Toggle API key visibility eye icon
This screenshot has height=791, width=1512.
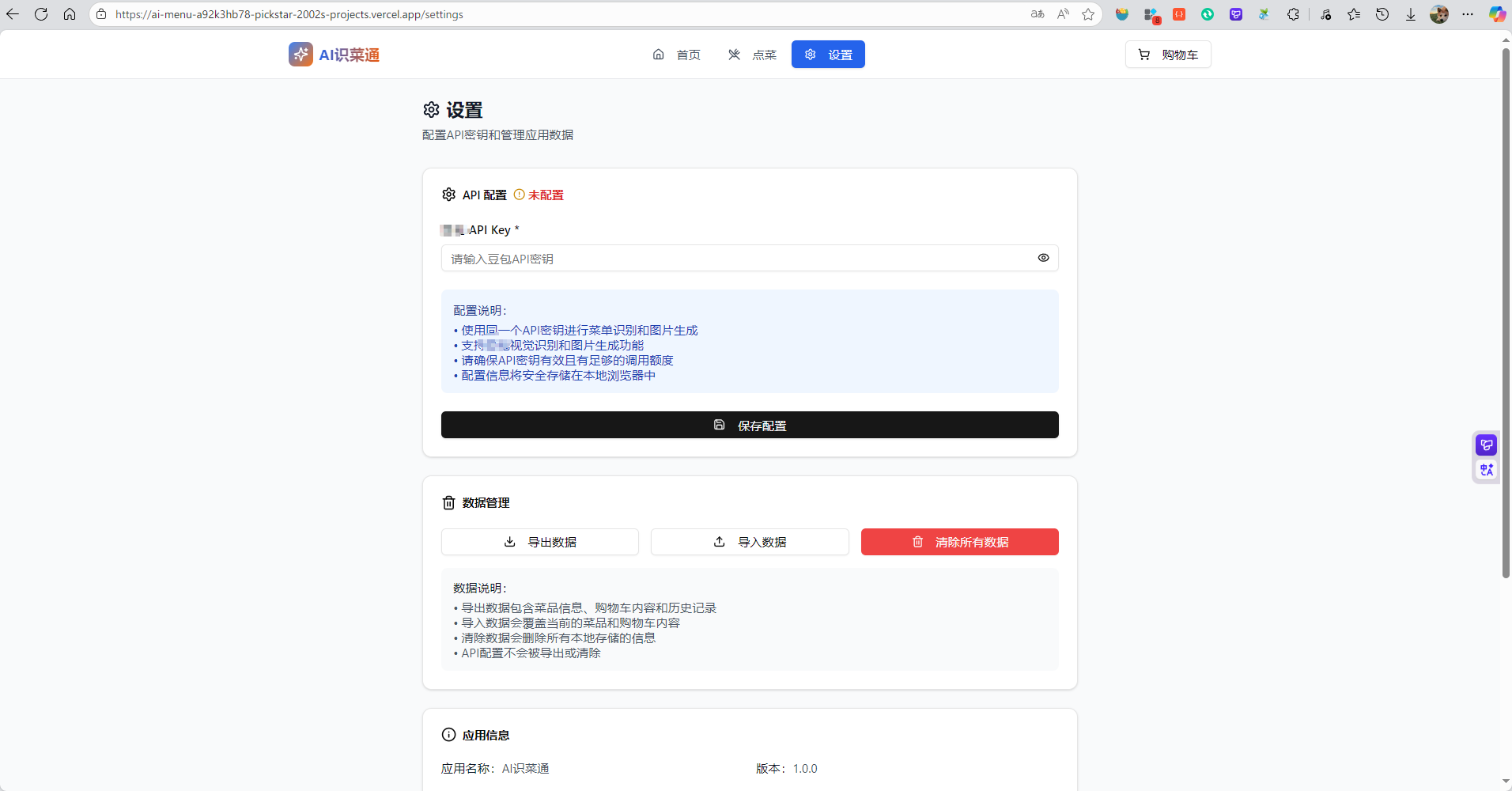[x=1043, y=258]
